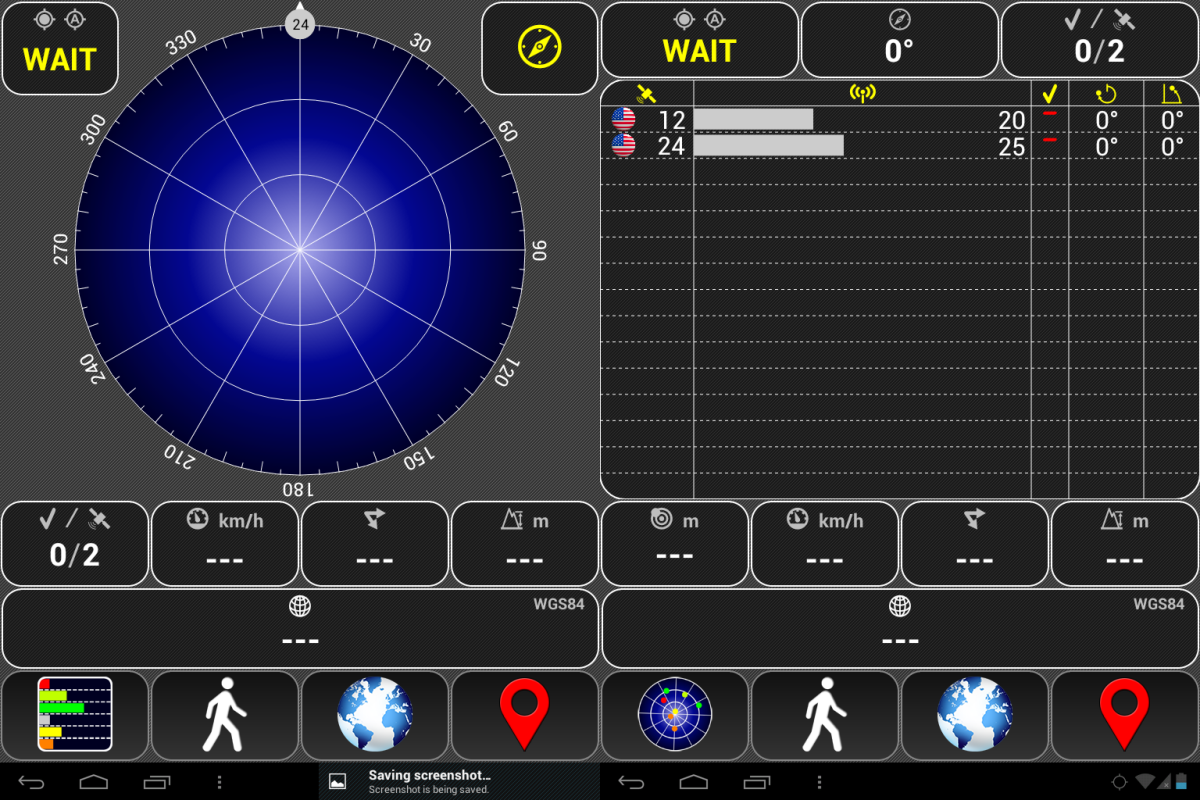Tap the walking figure beside the signal bars icon
The width and height of the screenshot is (1200, 800).
pyautogui.click(x=225, y=714)
